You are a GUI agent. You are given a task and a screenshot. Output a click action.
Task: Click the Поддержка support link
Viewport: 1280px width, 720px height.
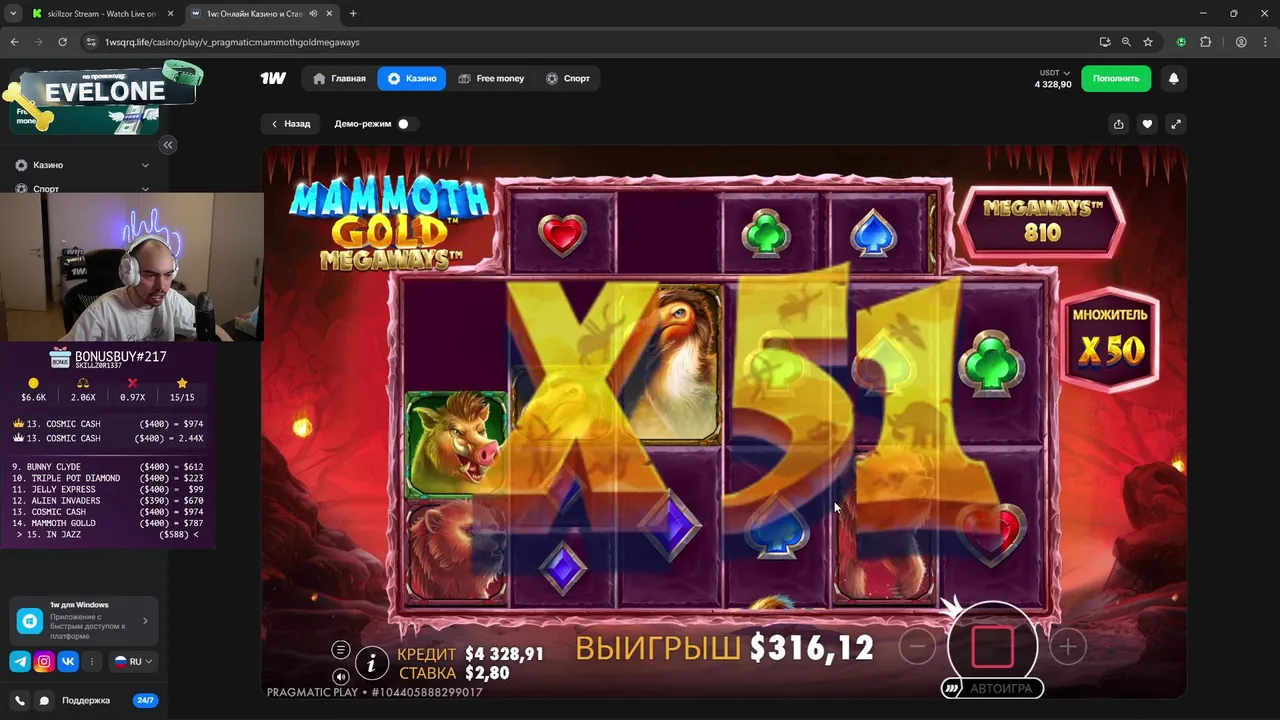[86, 700]
